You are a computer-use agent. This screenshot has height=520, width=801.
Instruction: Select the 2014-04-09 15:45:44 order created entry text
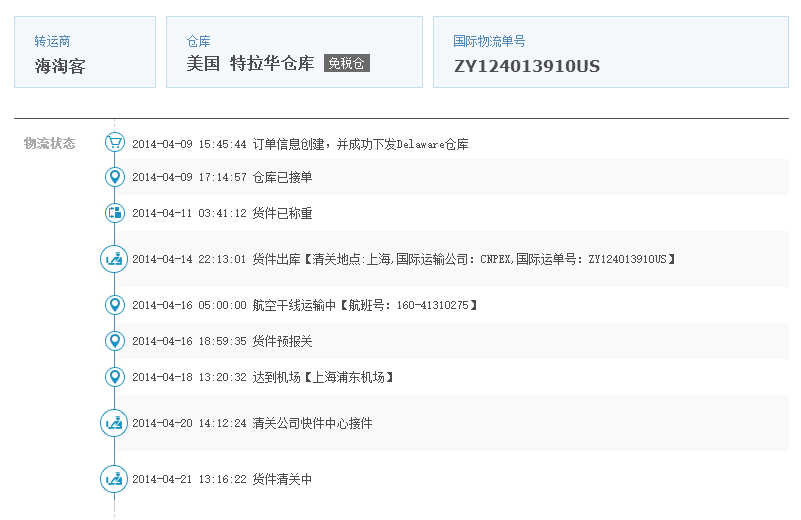(300, 144)
